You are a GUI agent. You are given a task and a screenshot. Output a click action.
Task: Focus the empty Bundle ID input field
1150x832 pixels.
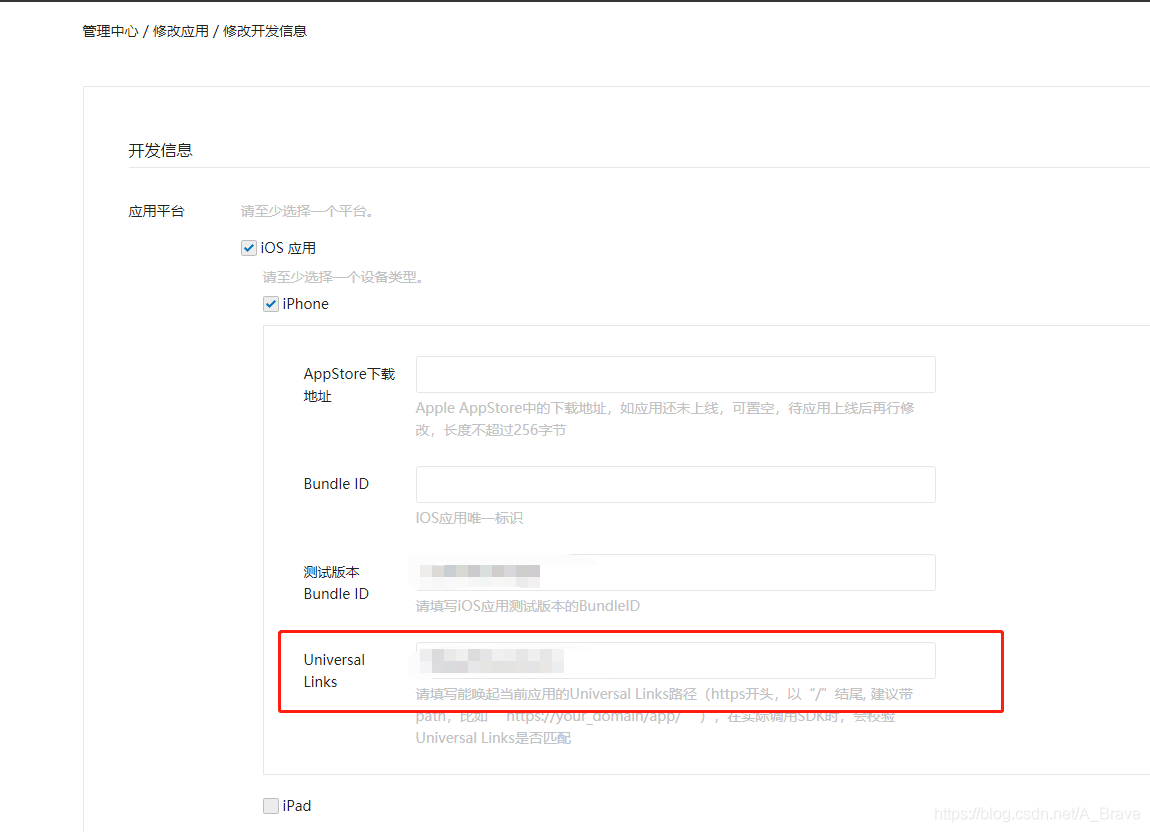pos(675,484)
